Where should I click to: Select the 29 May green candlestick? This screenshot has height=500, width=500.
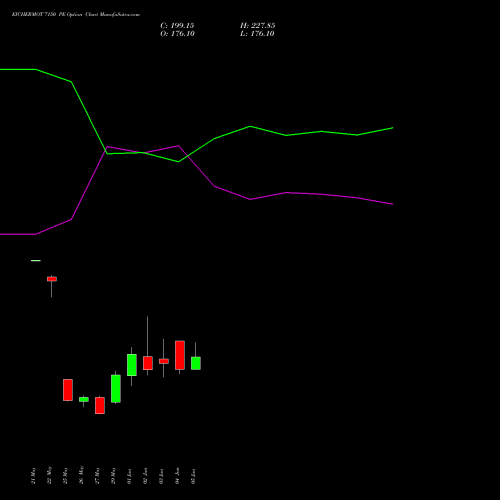point(116,389)
